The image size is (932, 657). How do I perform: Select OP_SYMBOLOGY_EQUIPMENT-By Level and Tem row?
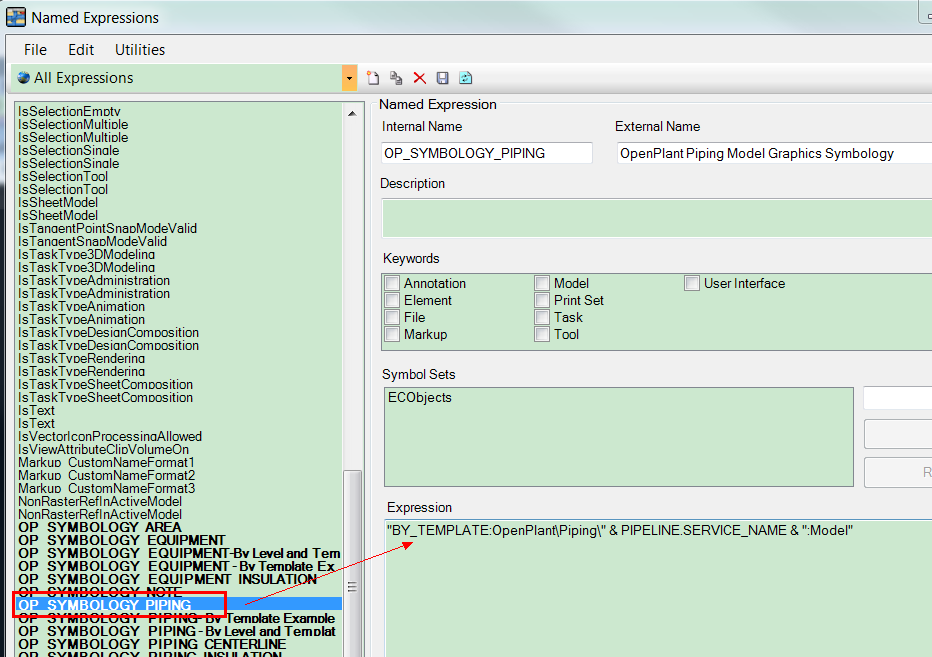[179, 554]
